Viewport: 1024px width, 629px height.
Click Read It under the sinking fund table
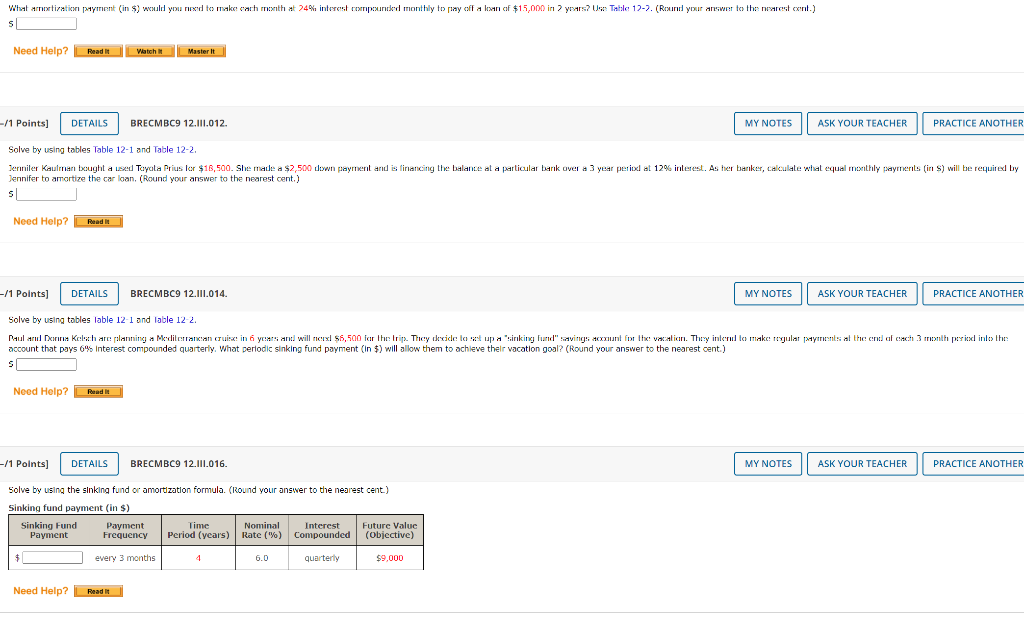coord(99,591)
